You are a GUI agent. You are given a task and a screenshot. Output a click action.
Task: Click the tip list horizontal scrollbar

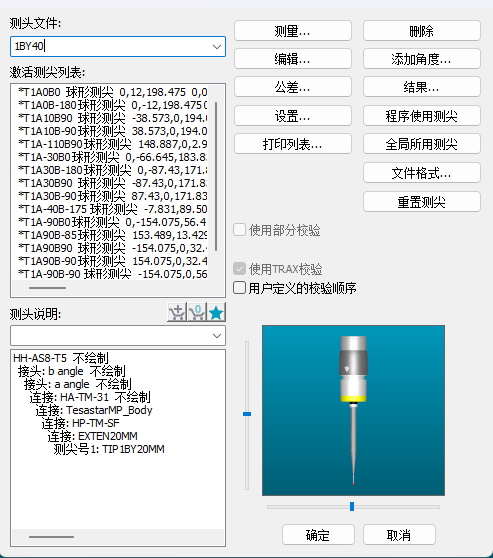[47, 288]
